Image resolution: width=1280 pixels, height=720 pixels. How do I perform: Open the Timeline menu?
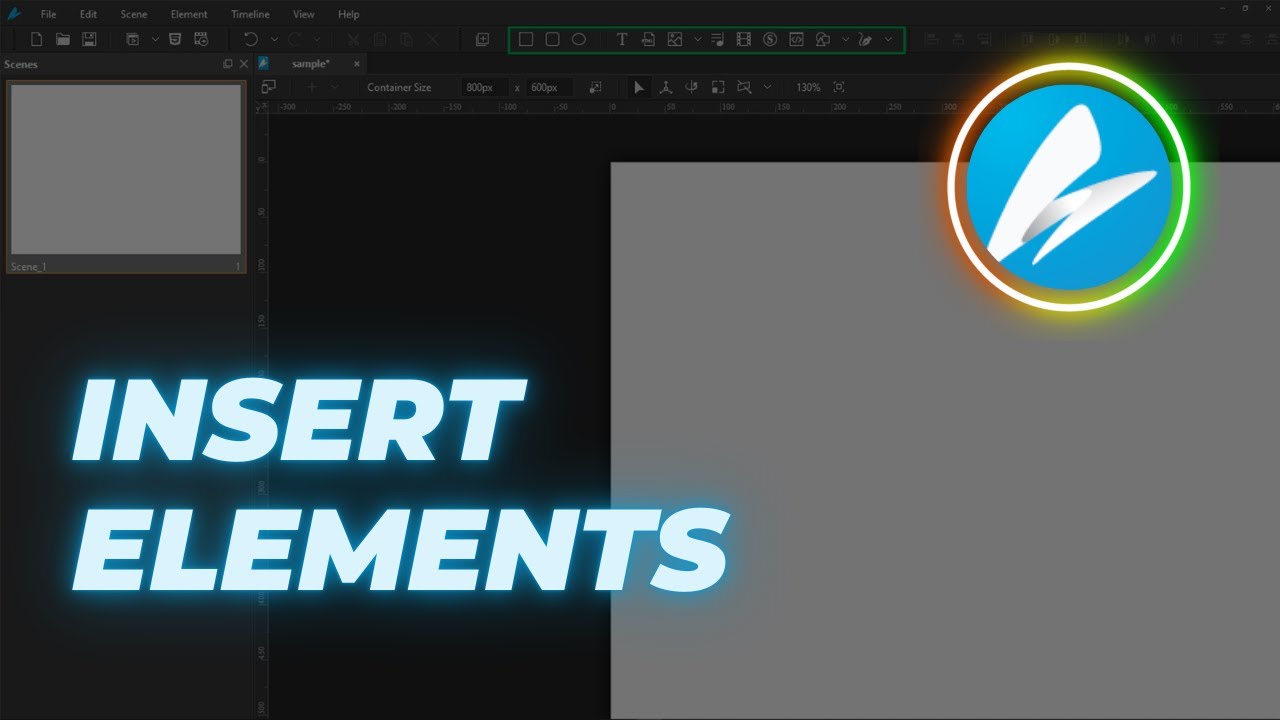click(250, 14)
